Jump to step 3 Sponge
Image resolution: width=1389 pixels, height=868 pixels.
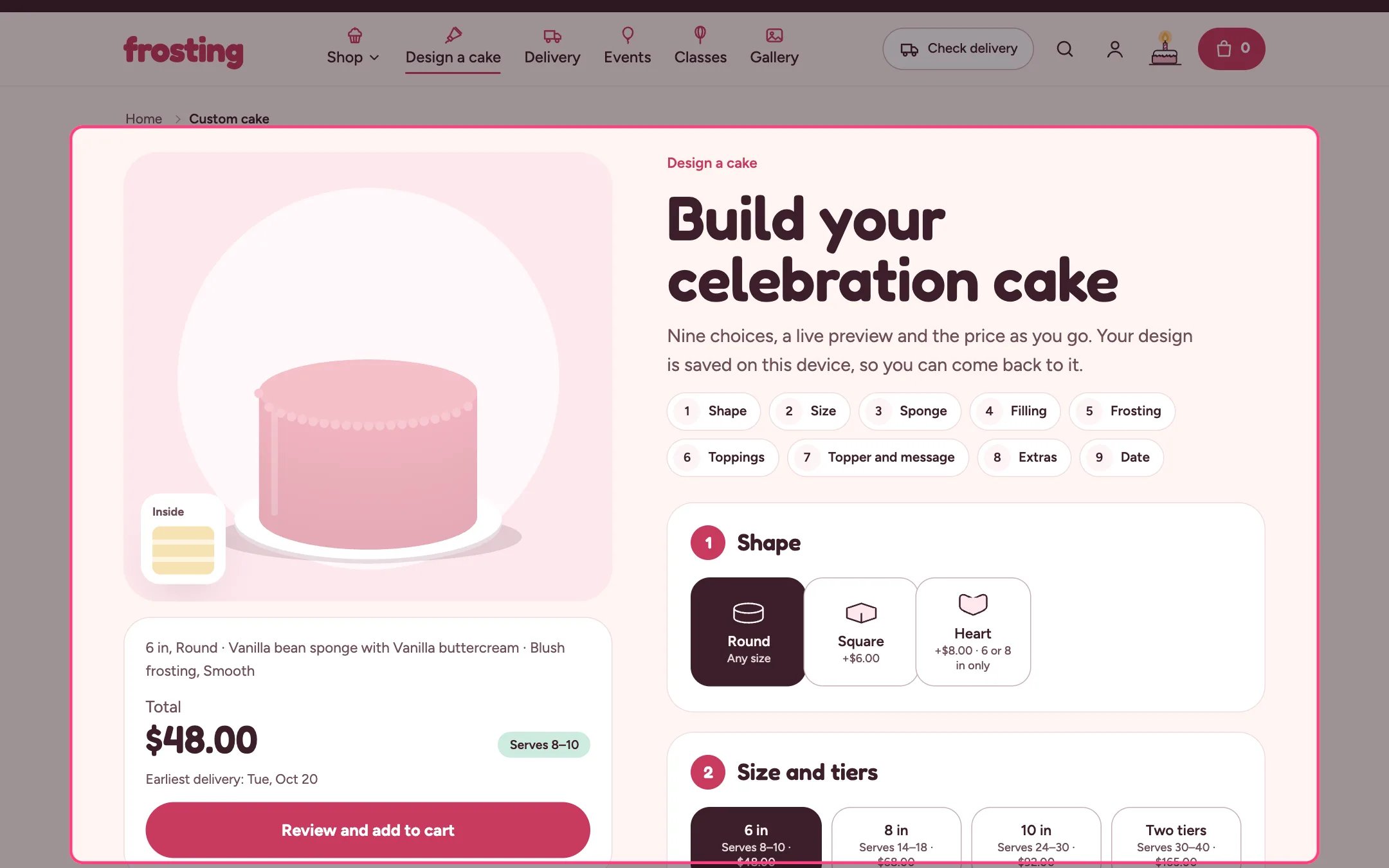(910, 411)
